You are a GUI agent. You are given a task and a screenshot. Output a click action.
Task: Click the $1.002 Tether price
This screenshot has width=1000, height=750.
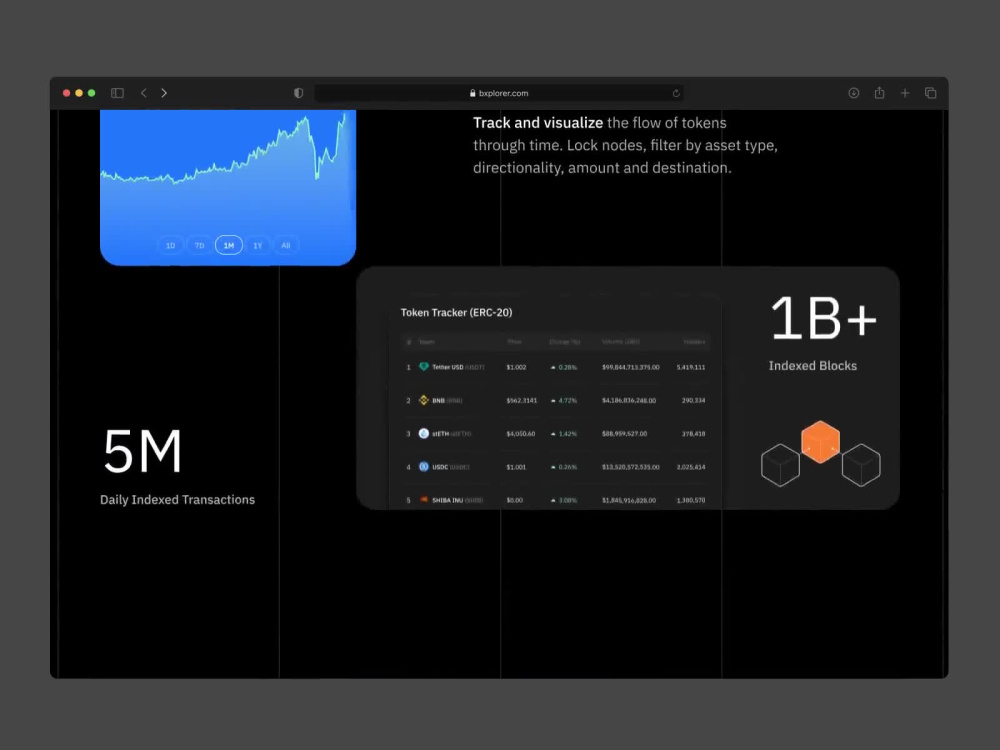(x=516, y=367)
